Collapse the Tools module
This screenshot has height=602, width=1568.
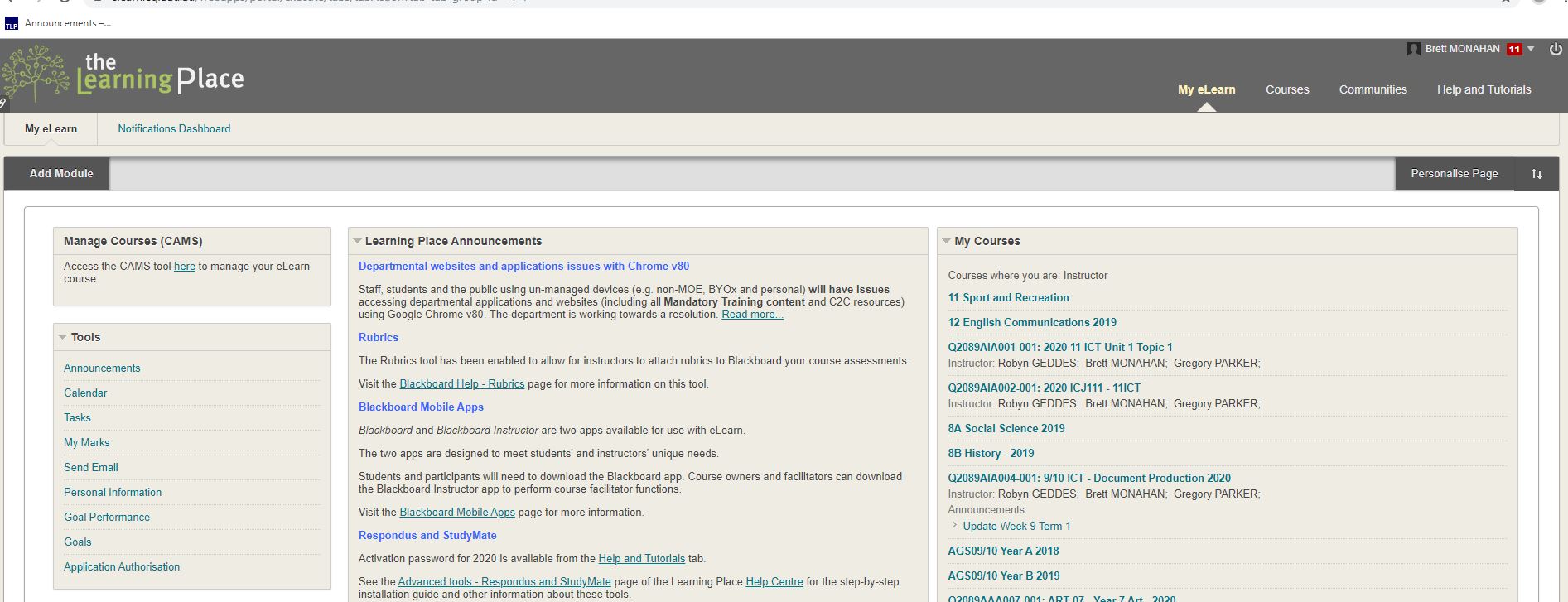(62, 337)
